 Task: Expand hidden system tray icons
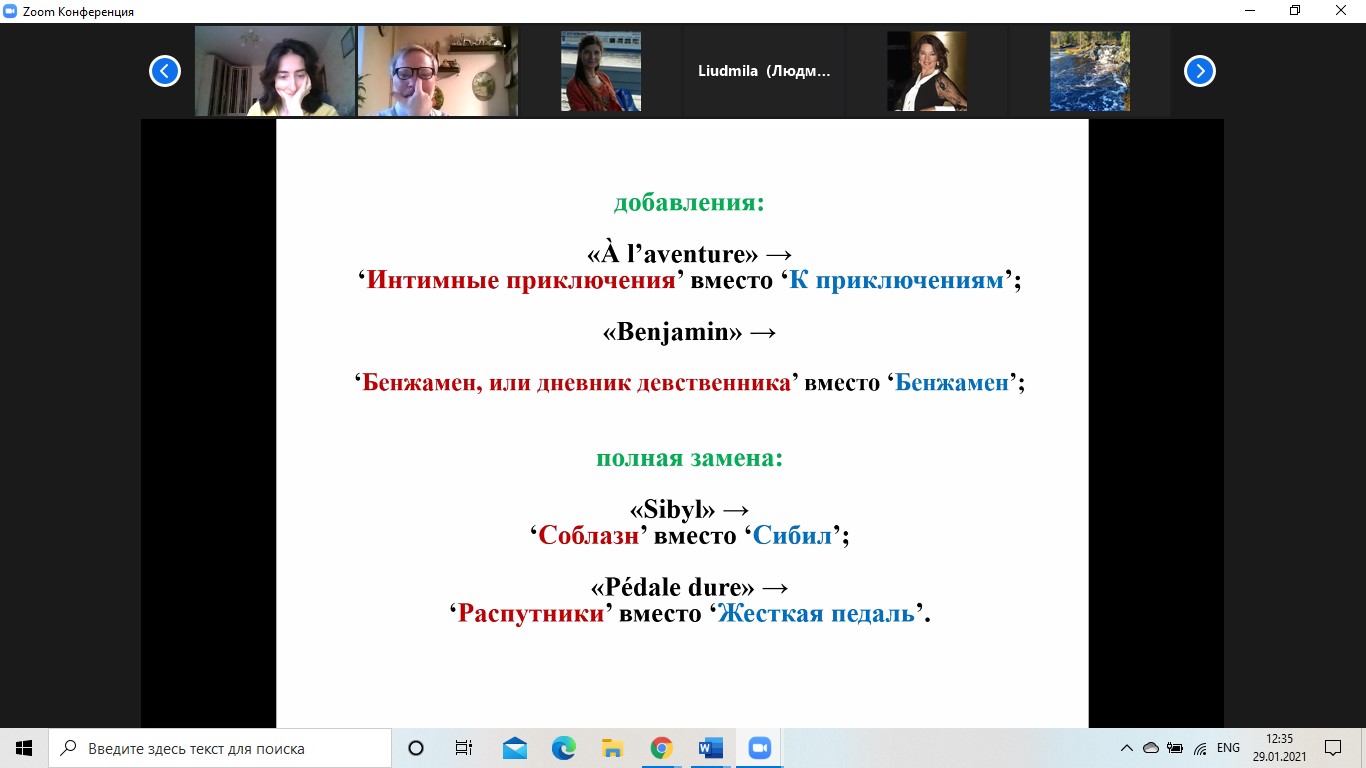(x=1127, y=748)
